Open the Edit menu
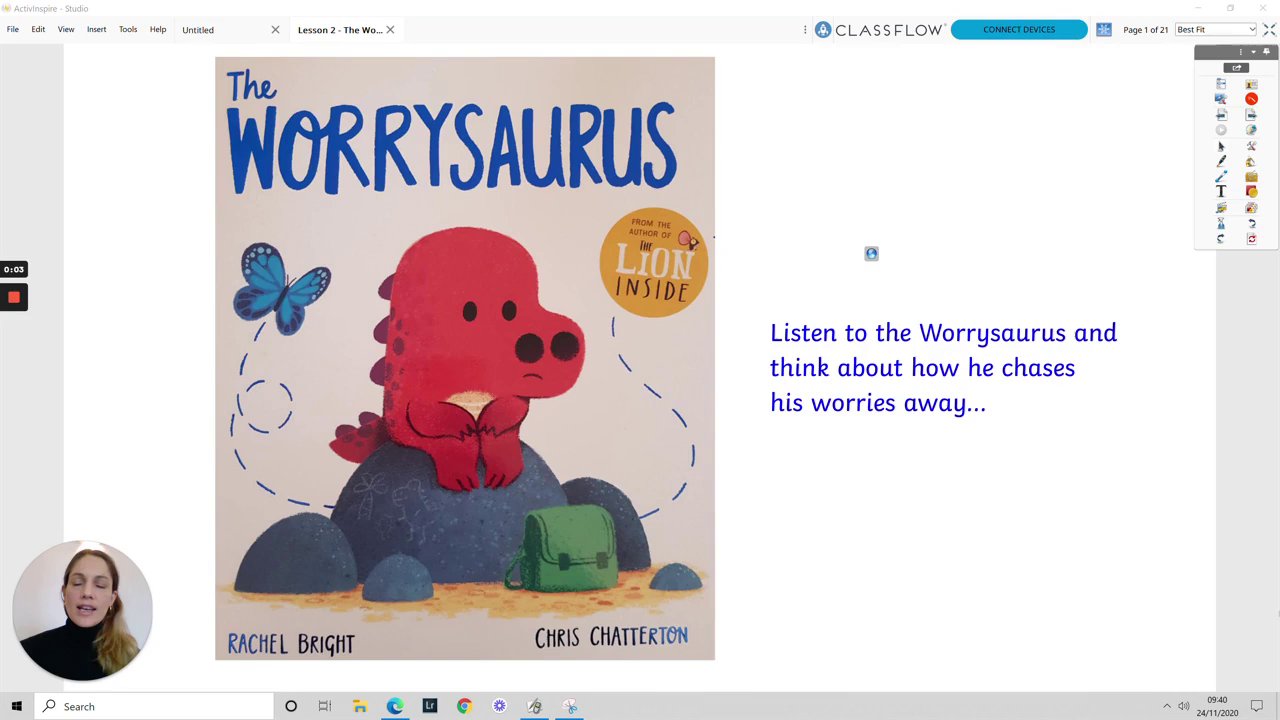 click(x=38, y=29)
